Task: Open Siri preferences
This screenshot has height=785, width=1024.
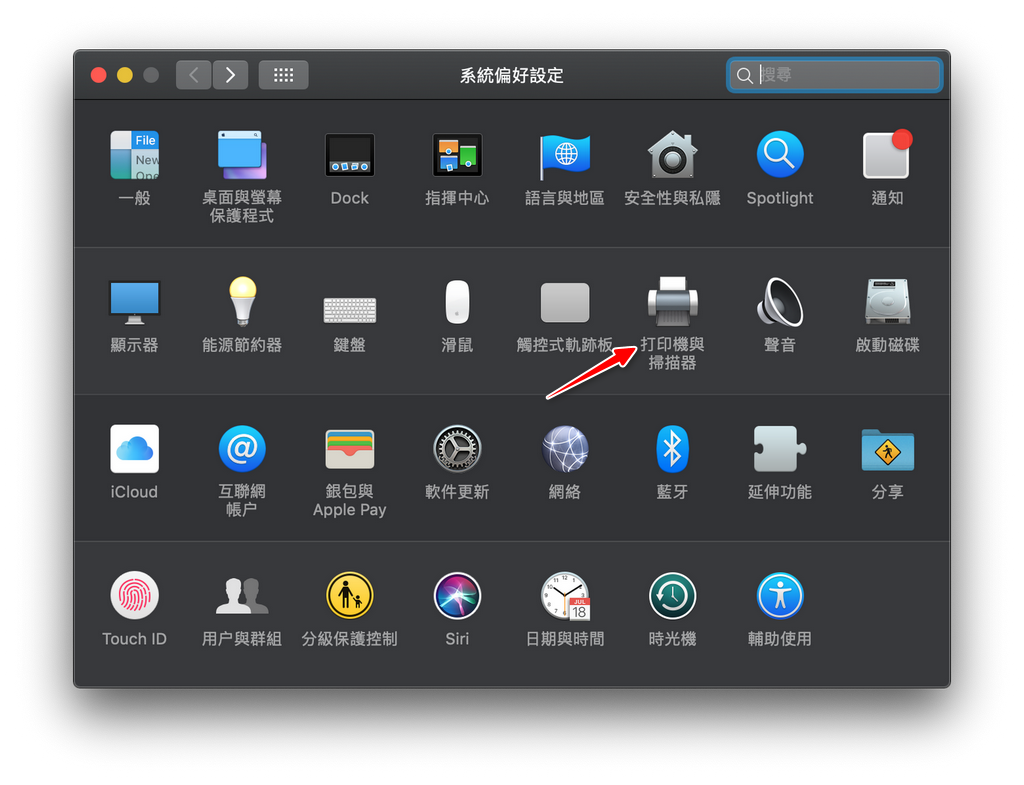Action: tap(457, 597)
